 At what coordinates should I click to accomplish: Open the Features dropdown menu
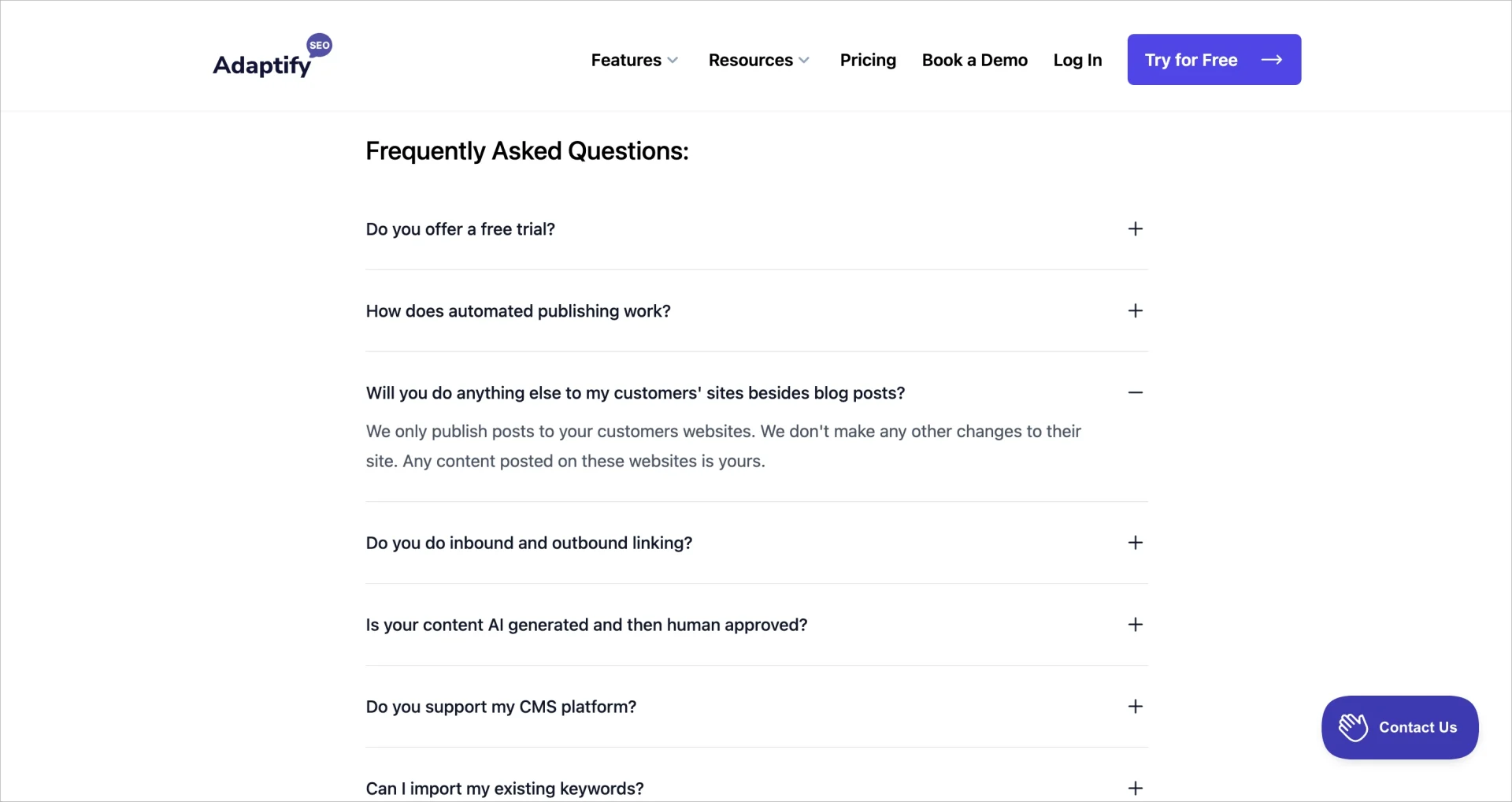tap(634, 60)
